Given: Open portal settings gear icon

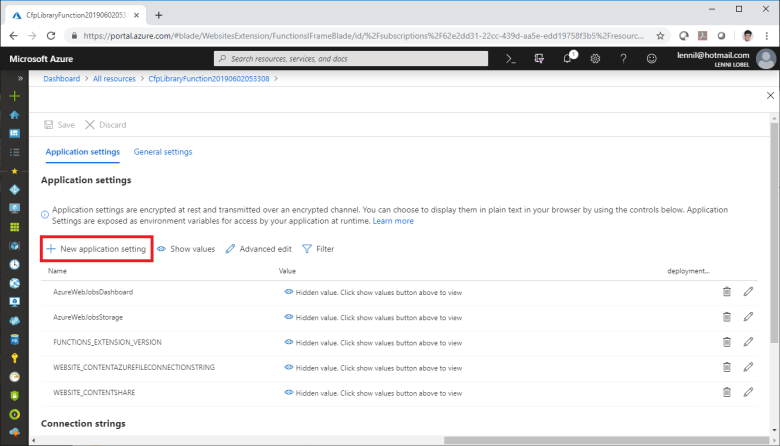Looking at the screenshot, I should (595, 59).
